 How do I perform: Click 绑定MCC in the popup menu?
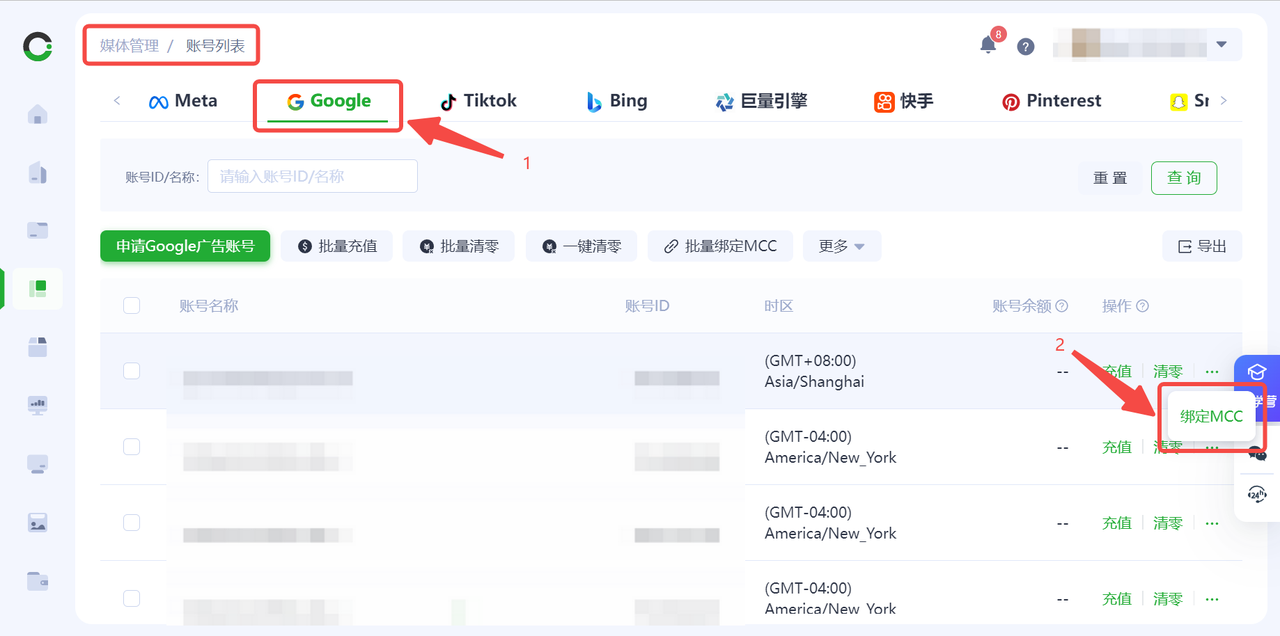pyautogui.click(x=1211, y=417)
